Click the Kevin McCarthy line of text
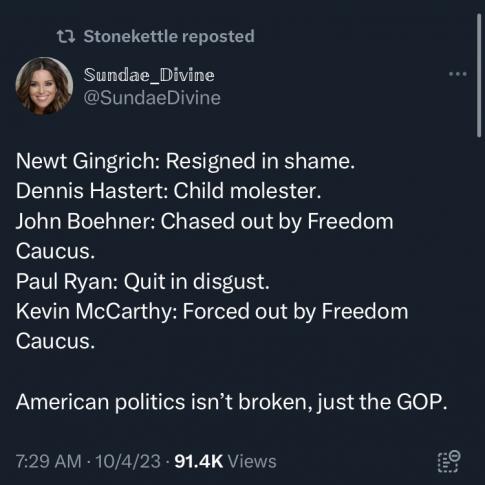Screen dimensions: 485x485 (212, 326)
